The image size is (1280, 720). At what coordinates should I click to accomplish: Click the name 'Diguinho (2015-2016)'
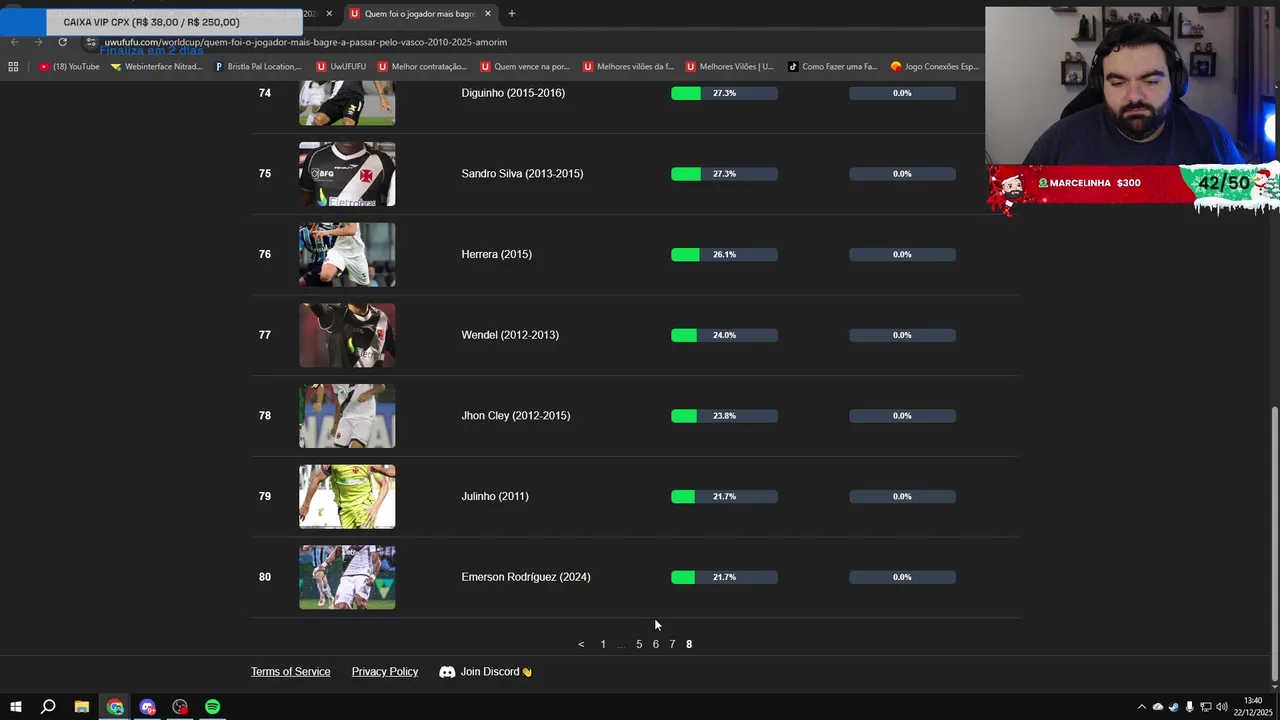[x=513, y=93]
